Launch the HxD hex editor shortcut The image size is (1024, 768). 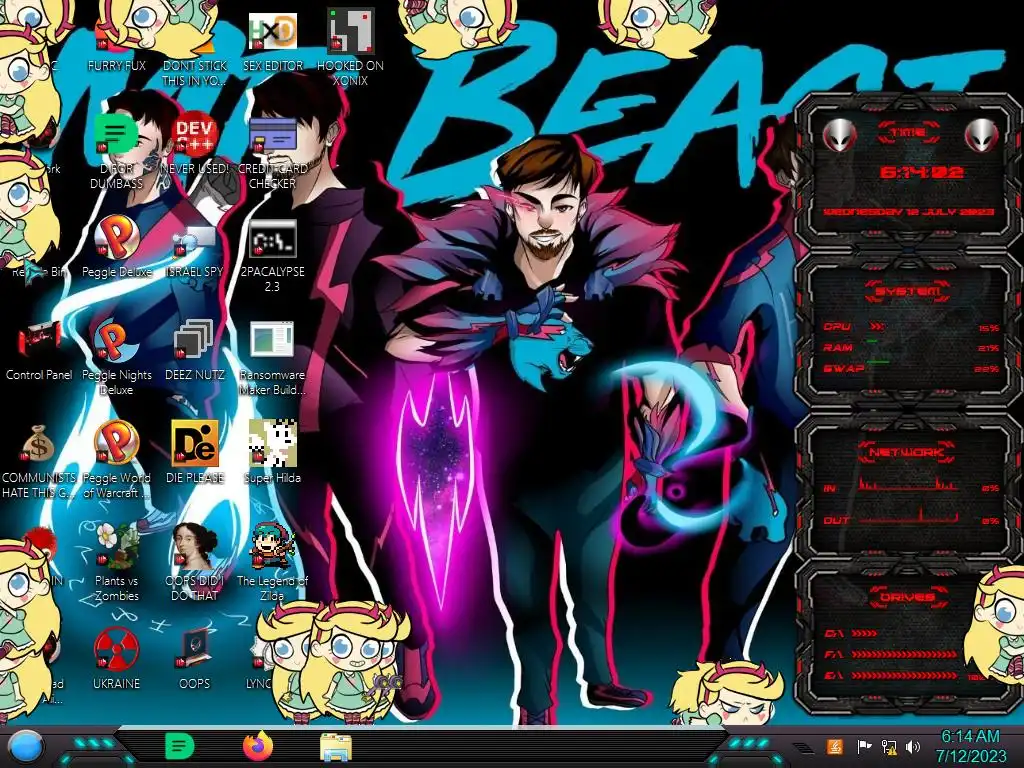point(272,42)
